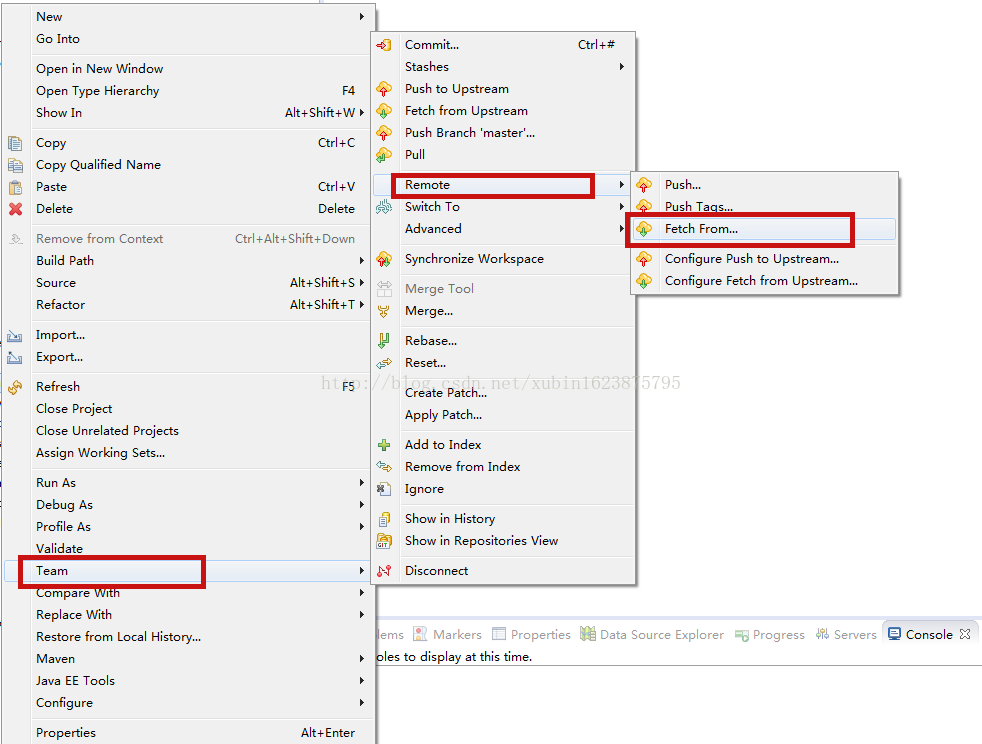Select Push Tags... menu item
The image size is (982, 744).
tap(764, 207)
